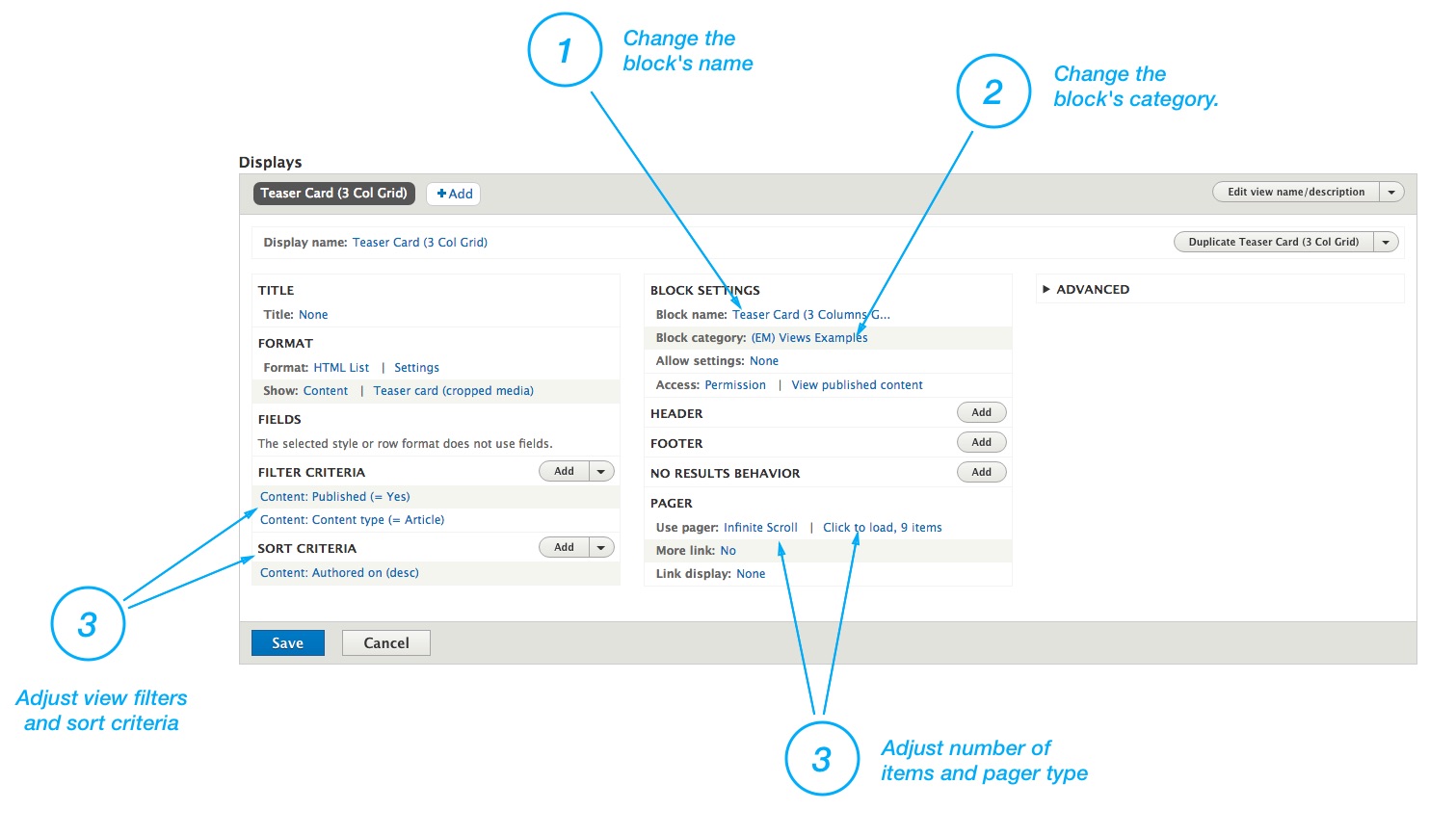Add a Header to the view
The image size is (1456, 836).
(x=981, y=412)
